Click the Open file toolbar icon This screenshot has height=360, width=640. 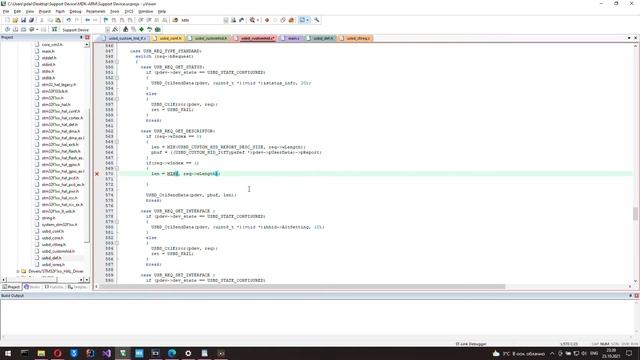15,20
